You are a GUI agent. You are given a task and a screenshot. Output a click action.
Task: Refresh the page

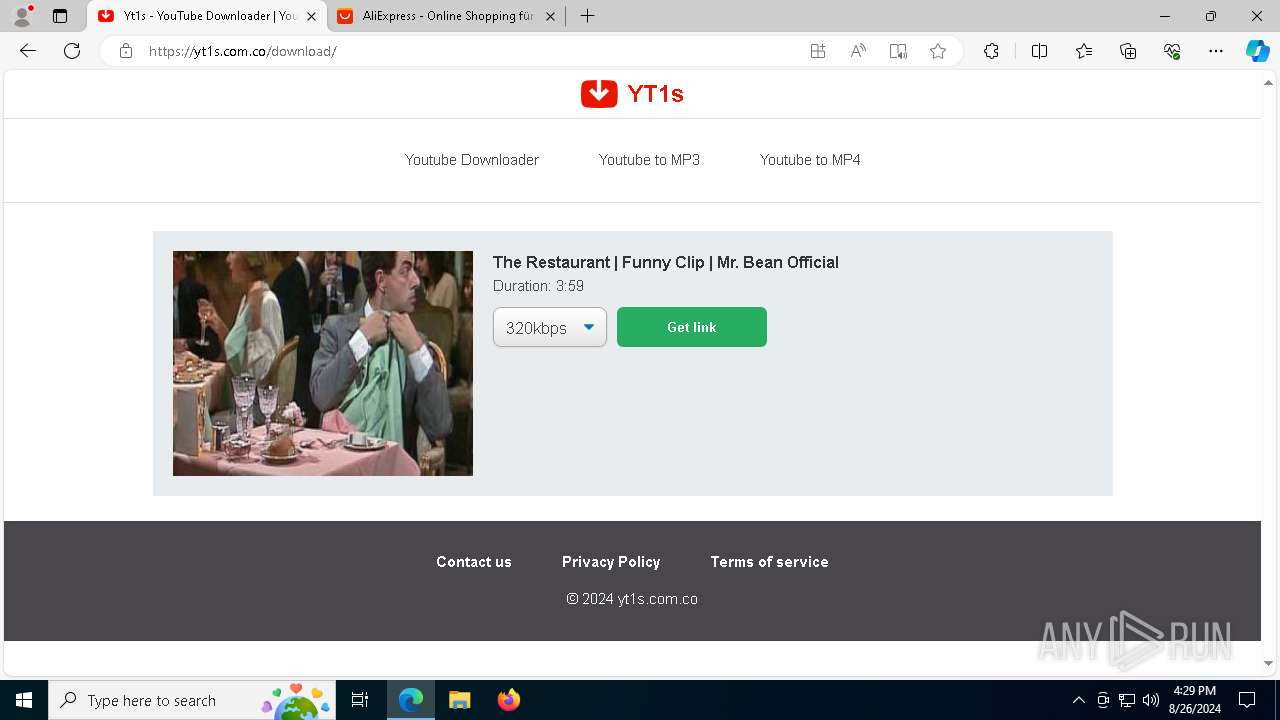coord(72,51)
